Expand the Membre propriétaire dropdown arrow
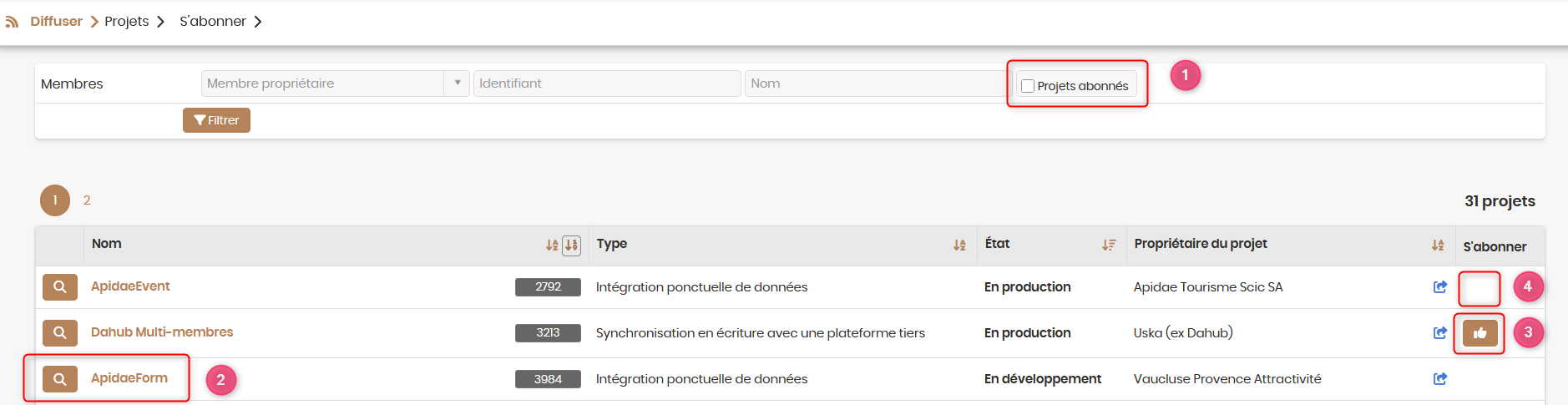Screen dimensions: 1568x405 458,83
